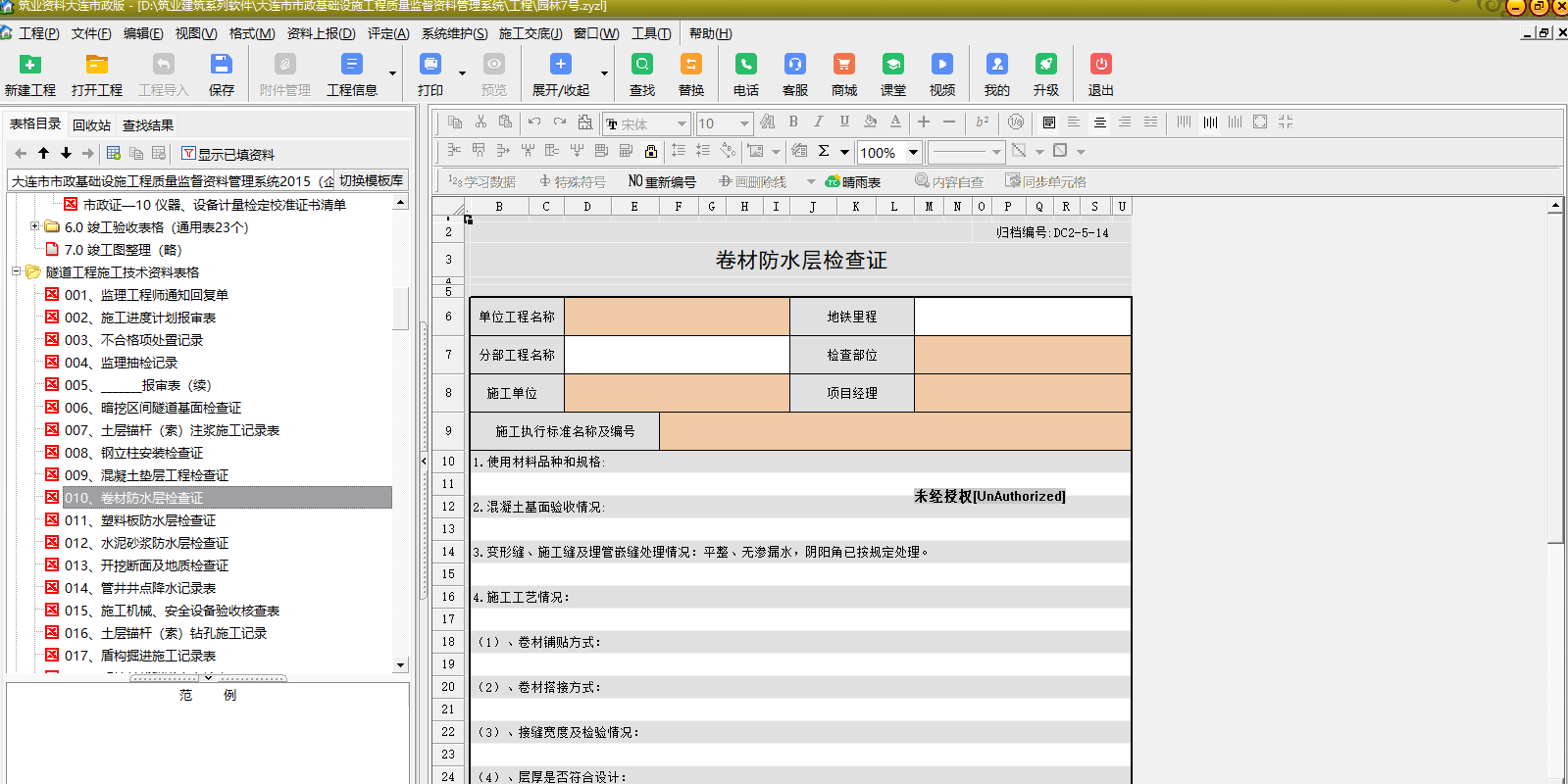This screenshot has height=784, width=1568.
Task: Open the 宋体 font name dropdown
Action: click(x=681, y=123)
